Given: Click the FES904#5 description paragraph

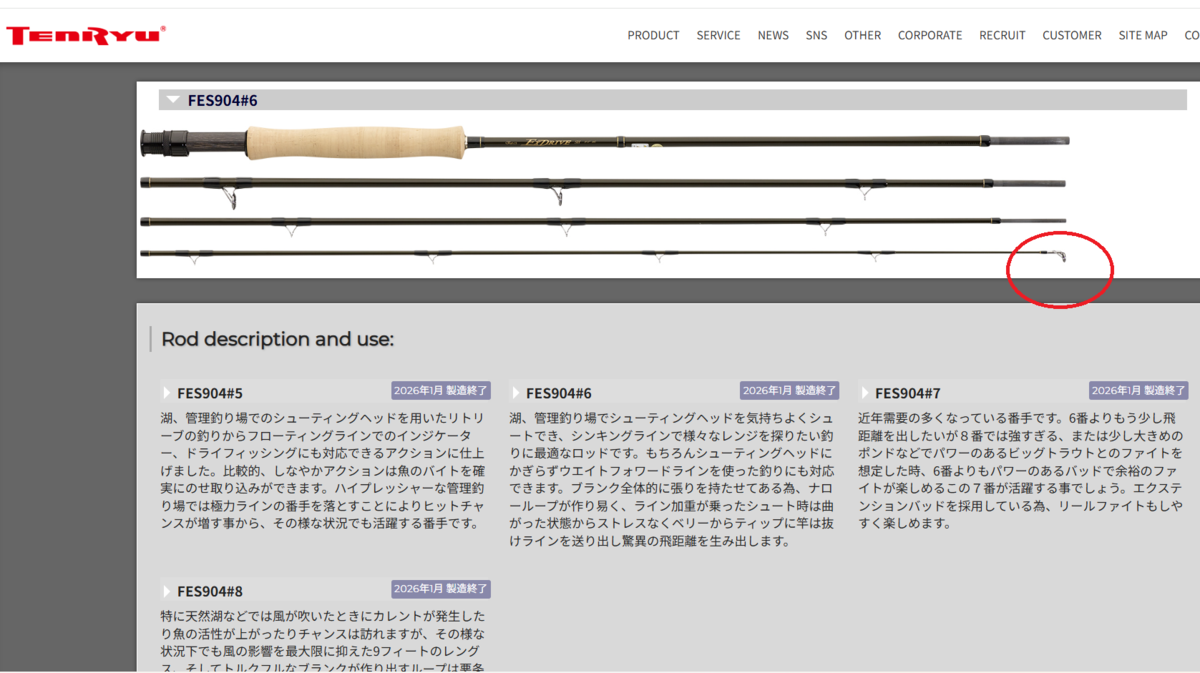Looking at the screenshot, I should tap(325, 470).
